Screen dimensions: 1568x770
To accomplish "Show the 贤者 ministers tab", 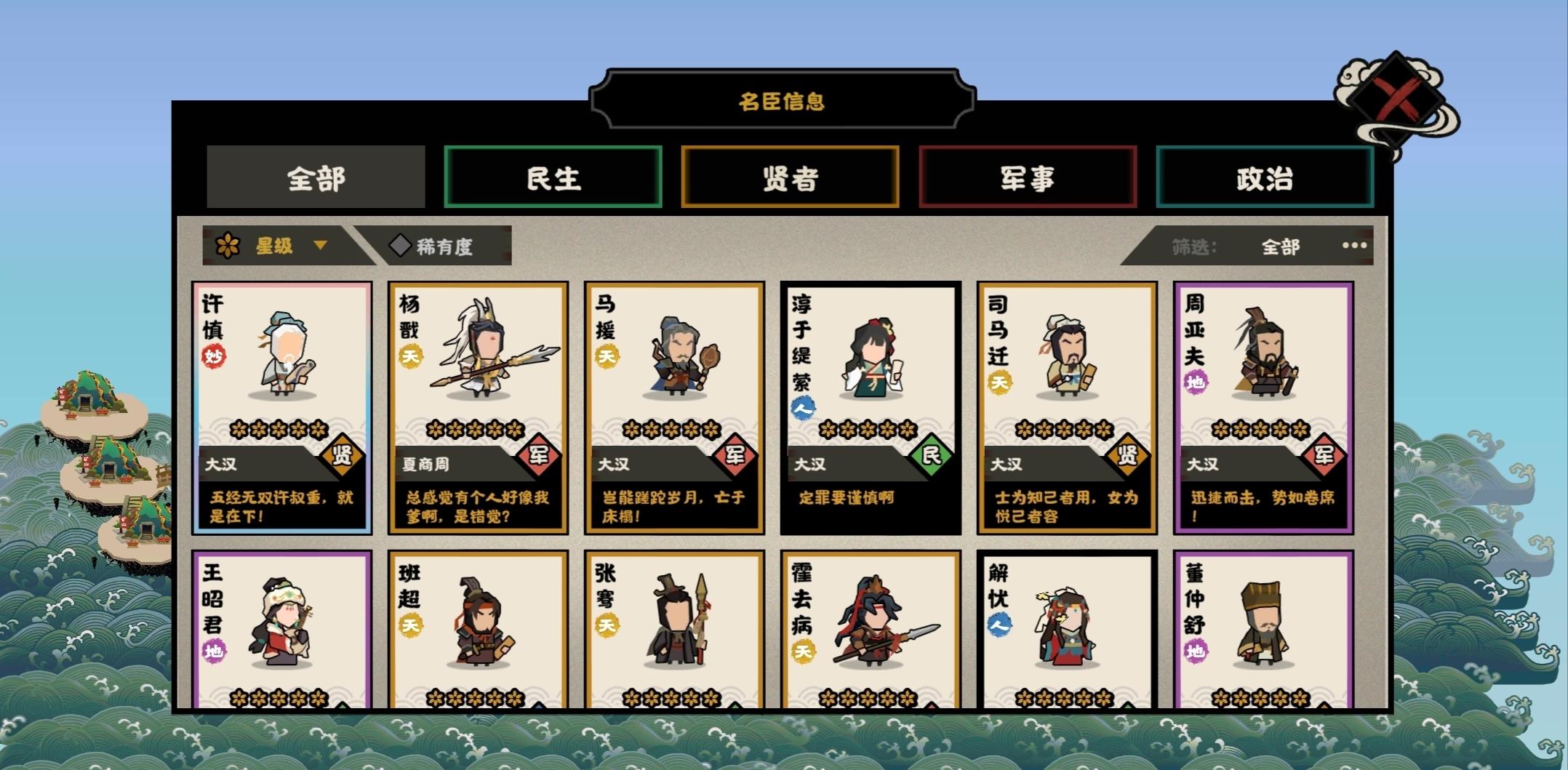I will (x=791, y=177).
